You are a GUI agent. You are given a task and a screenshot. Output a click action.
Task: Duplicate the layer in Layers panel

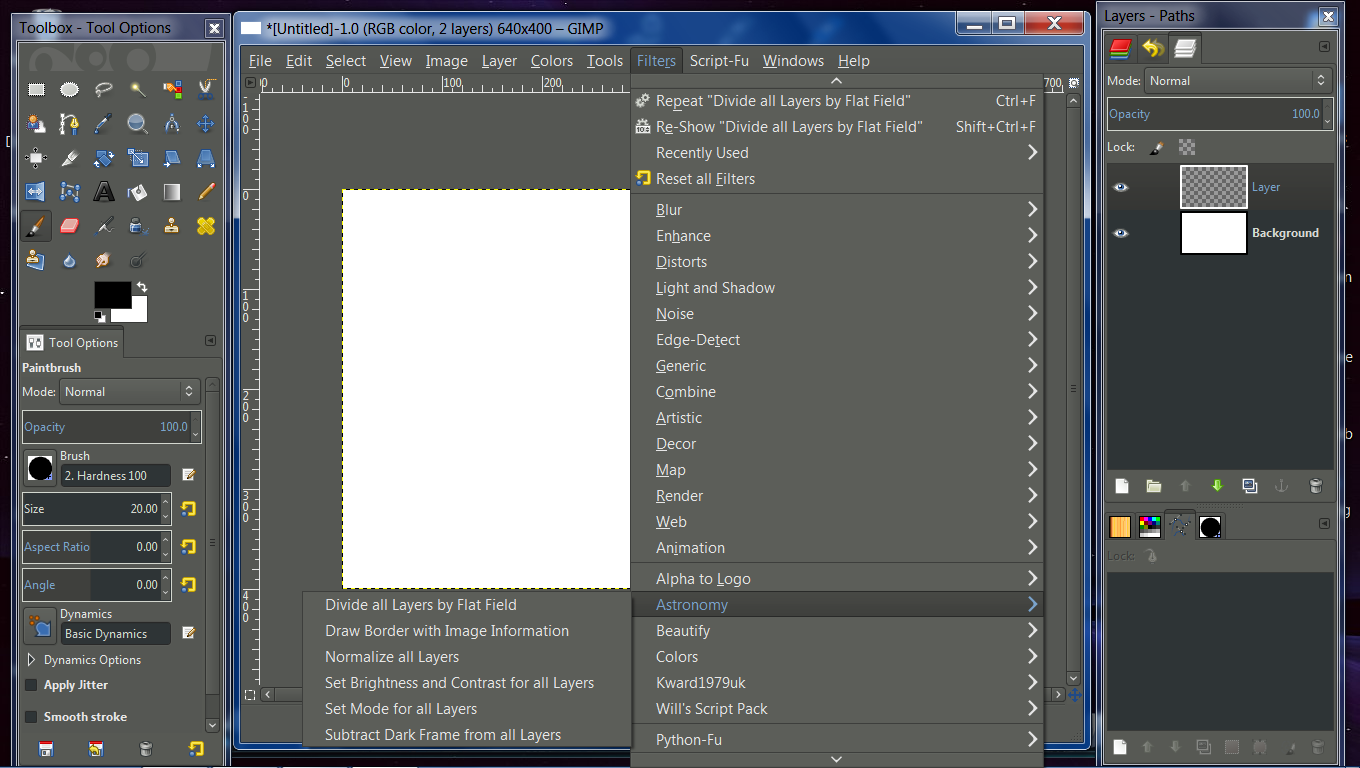click(x=1250, y=486)
